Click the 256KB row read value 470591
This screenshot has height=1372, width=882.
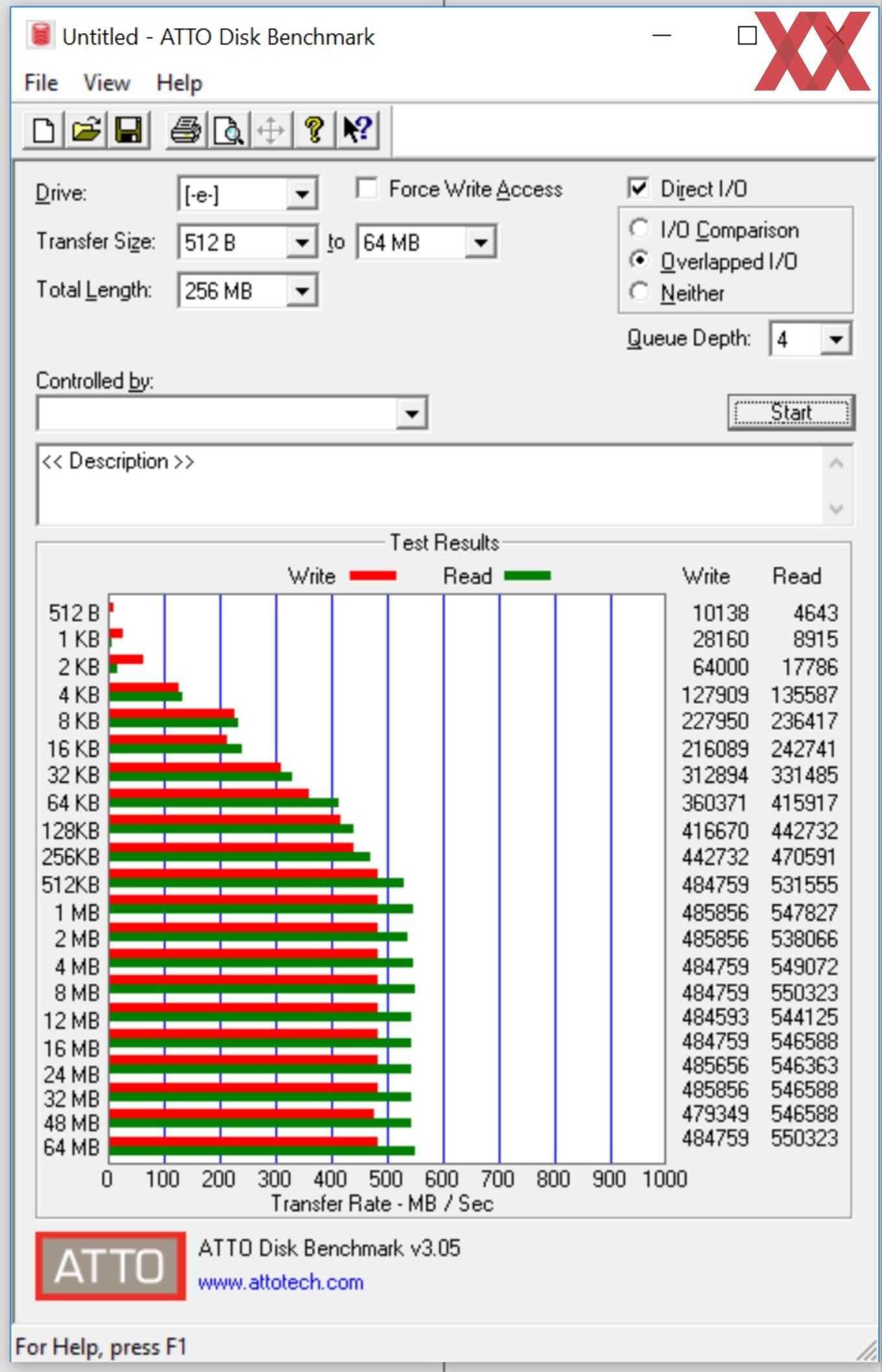click(804, 857)
